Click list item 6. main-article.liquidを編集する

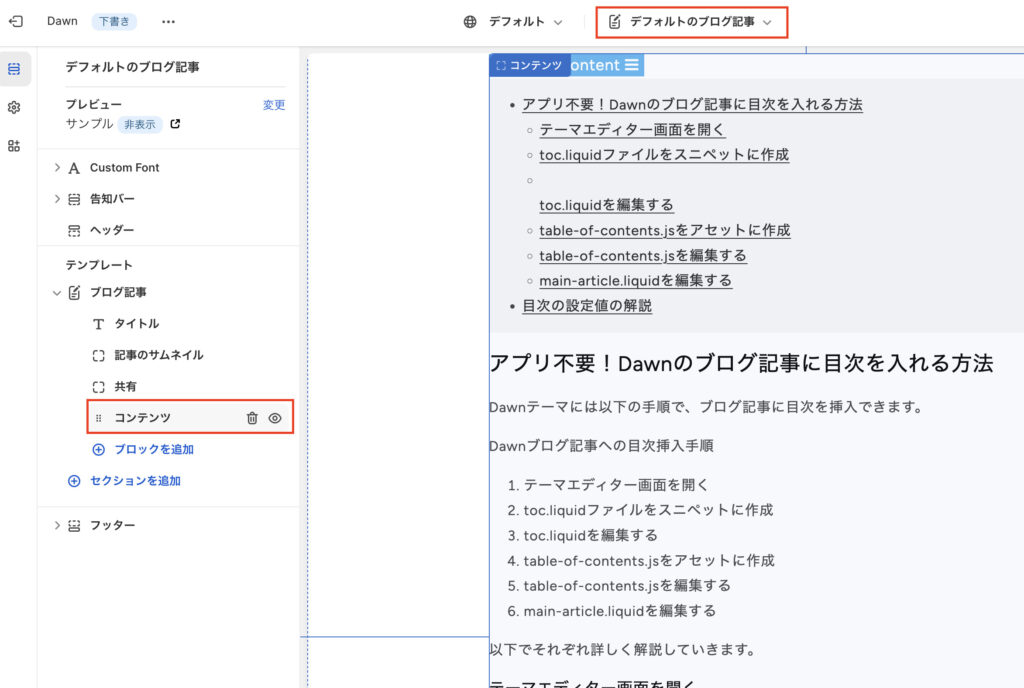tap(611, 611)
